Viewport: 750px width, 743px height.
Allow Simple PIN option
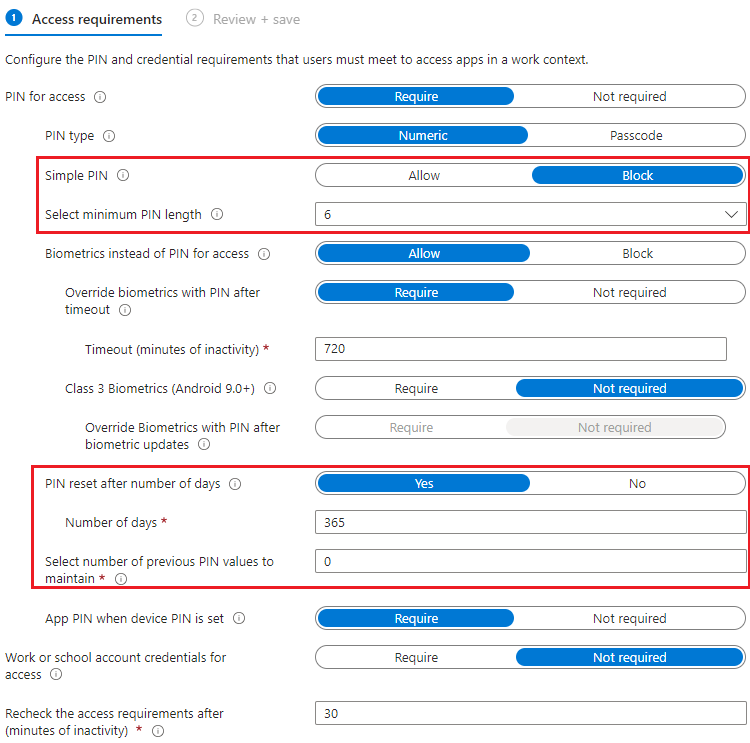coord(424,175)
